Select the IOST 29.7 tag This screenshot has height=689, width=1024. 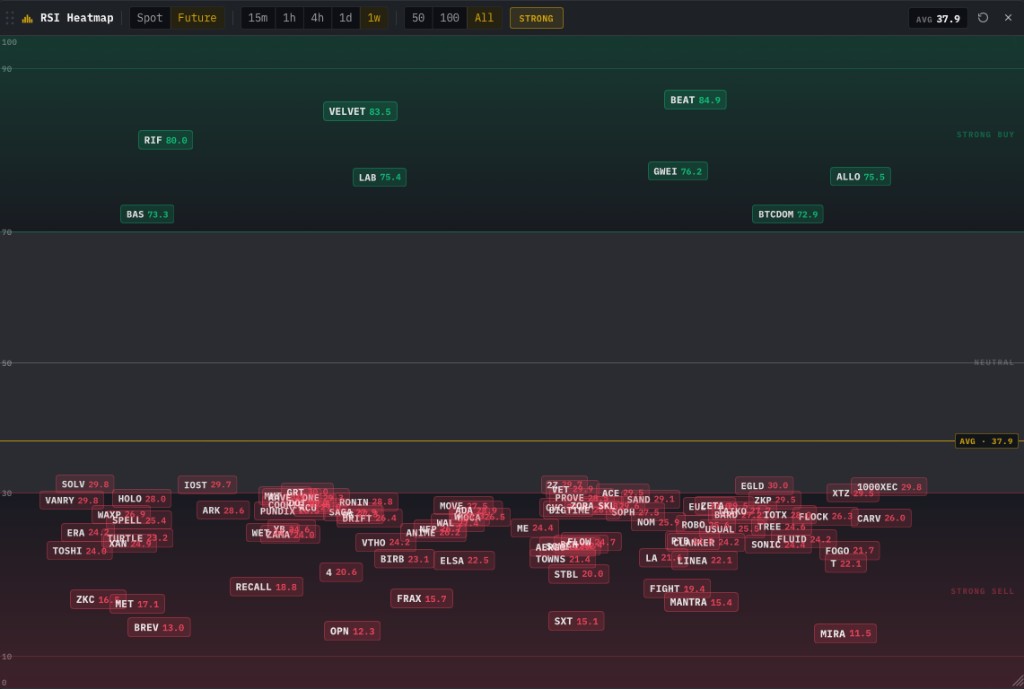pyautogui.click(x=207, y=485)
